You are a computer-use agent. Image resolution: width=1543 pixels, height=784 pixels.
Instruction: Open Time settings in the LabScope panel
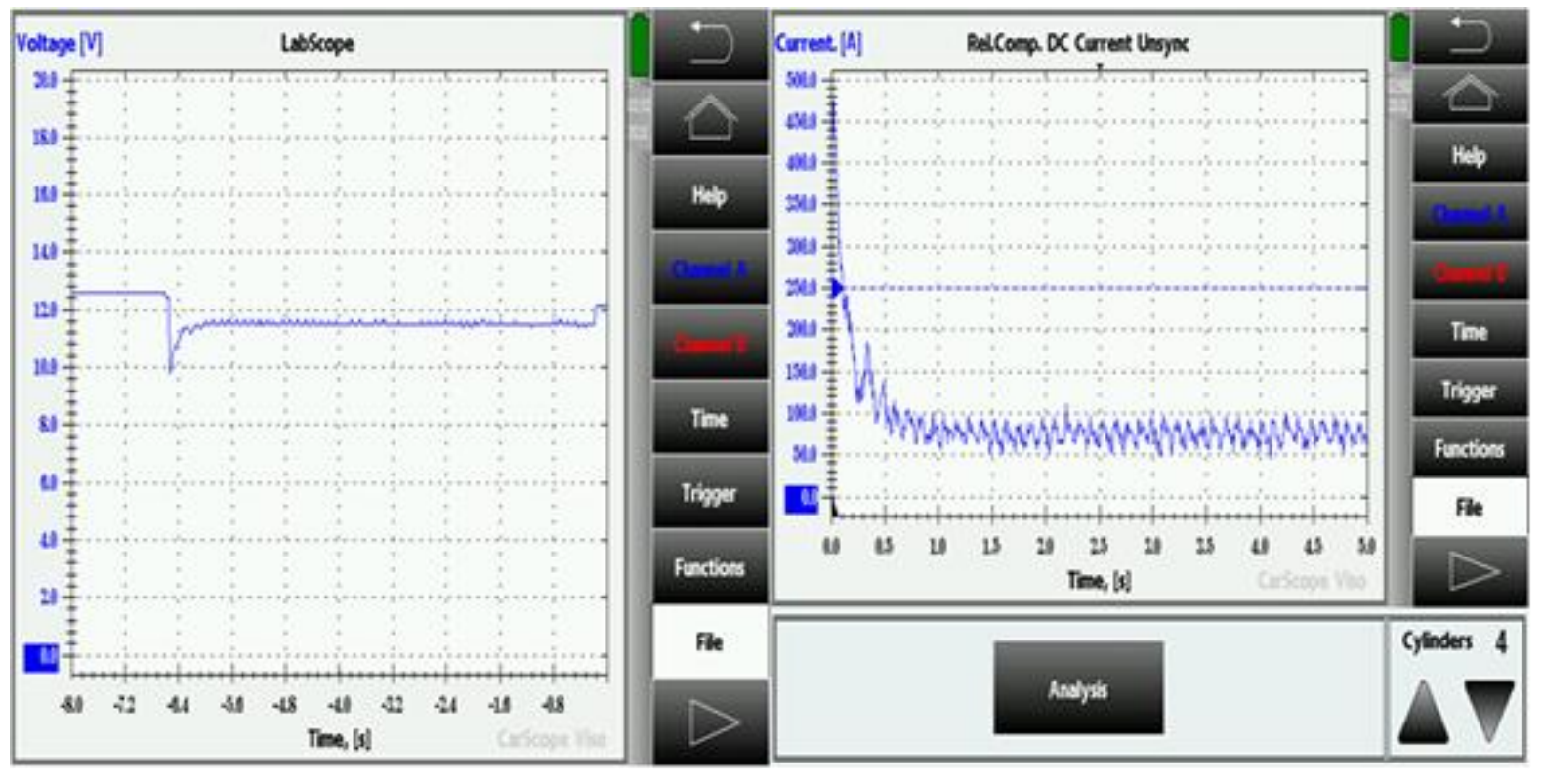coord(709,419)
